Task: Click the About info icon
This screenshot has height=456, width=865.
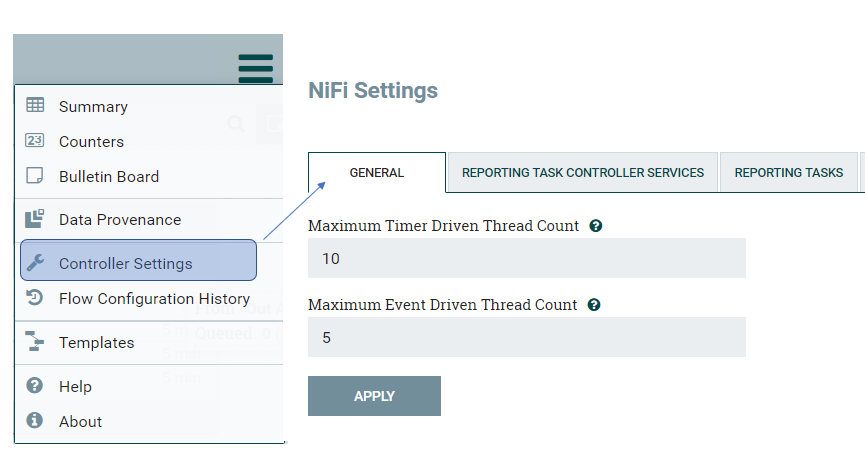Action: click(x=35, y=420)
